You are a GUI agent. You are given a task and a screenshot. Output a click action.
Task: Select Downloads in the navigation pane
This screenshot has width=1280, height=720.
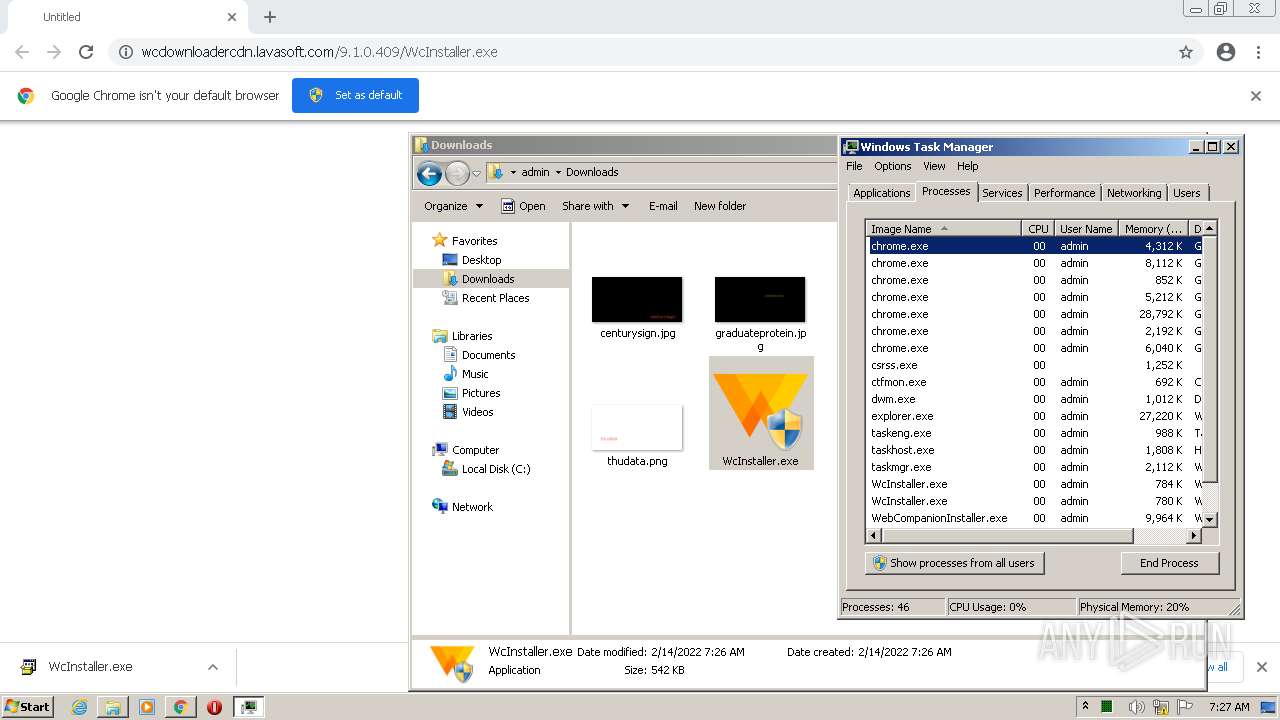488,279
